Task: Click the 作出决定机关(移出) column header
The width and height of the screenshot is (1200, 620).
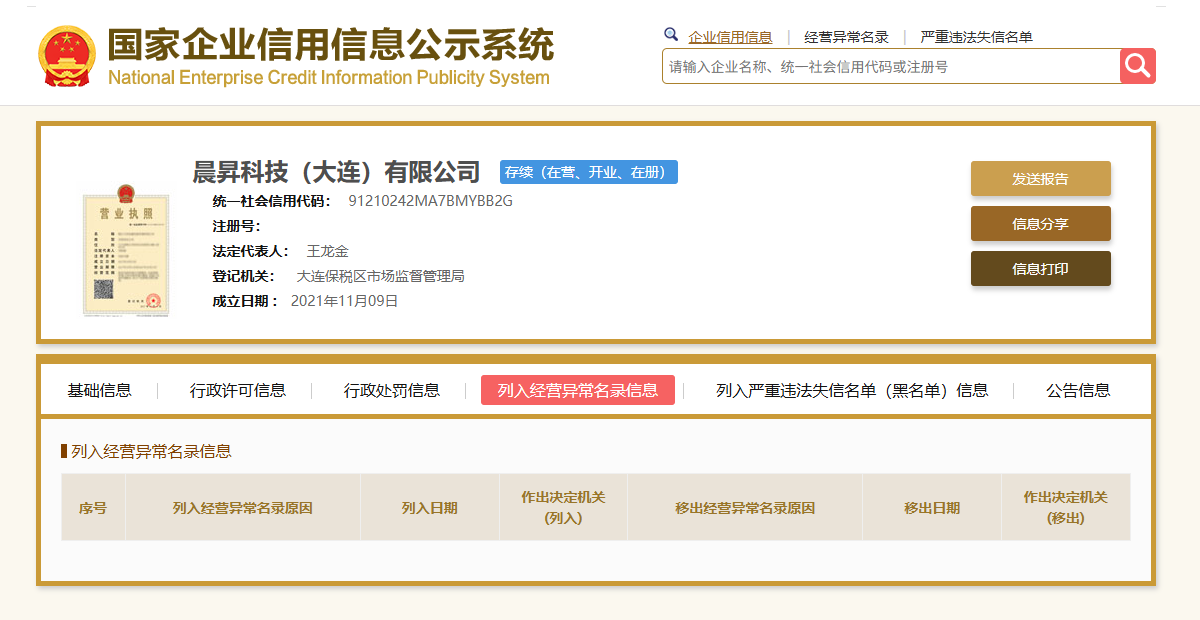Action: [x=1066, y=508]
